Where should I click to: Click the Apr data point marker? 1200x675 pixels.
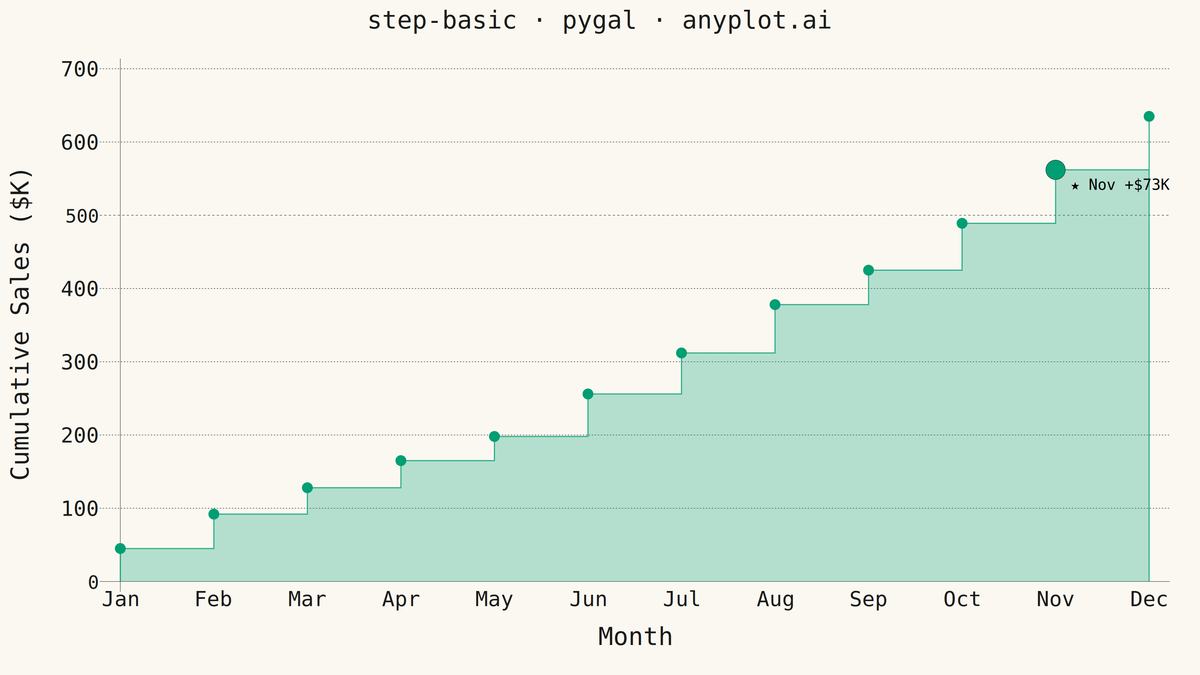pos(401,461)
